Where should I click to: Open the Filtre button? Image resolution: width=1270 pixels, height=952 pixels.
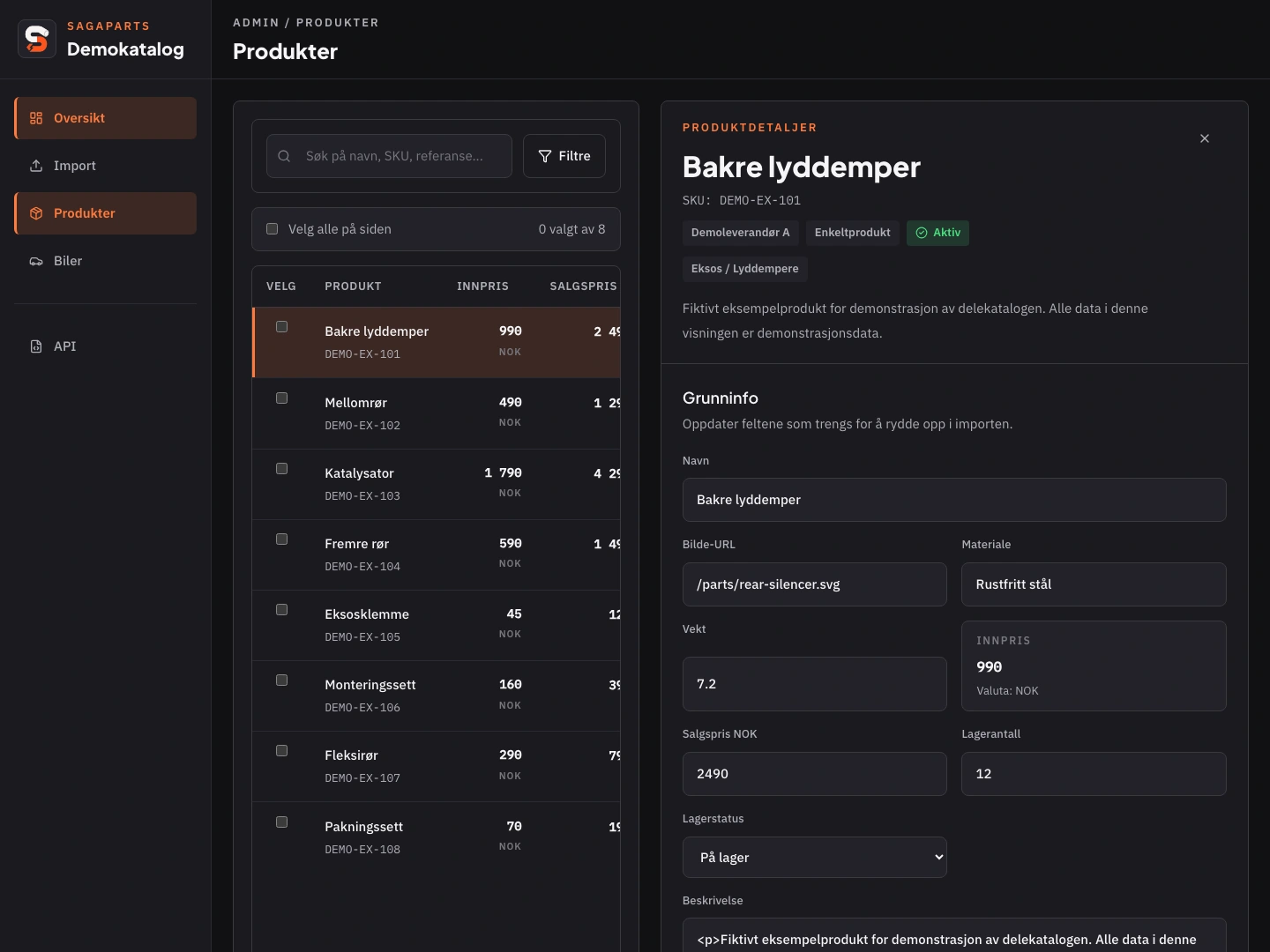pos(564,156)
